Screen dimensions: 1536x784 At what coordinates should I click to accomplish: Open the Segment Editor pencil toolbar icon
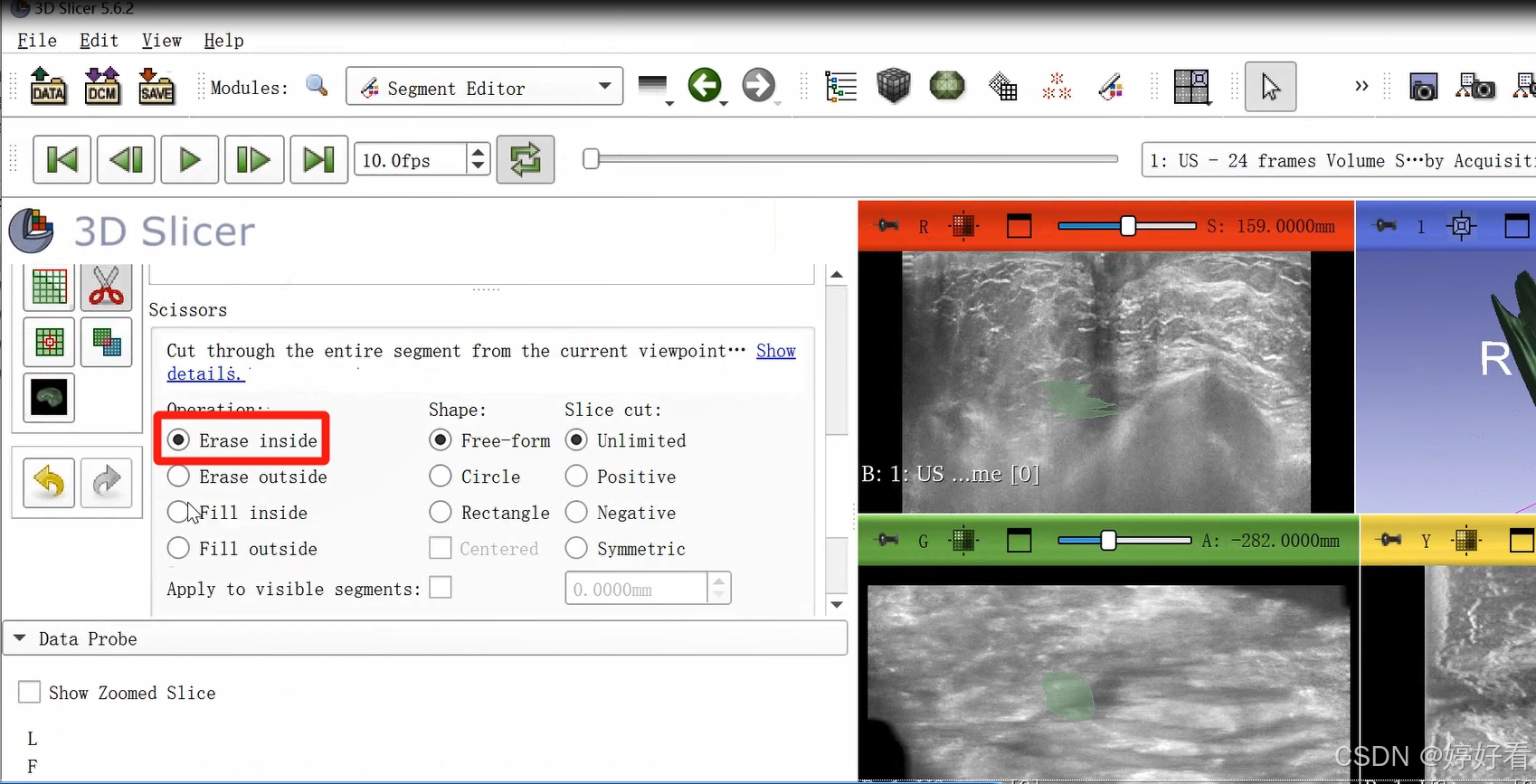[x=1111, y=87]
